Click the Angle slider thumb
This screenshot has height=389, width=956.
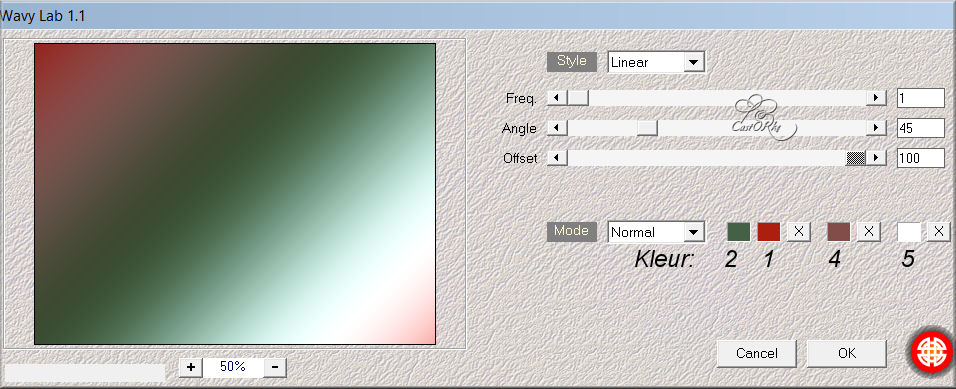point(647,128)
